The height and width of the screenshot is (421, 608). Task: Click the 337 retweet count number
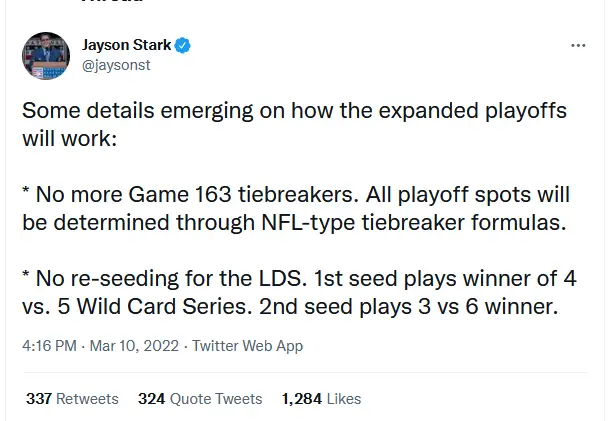39,398
